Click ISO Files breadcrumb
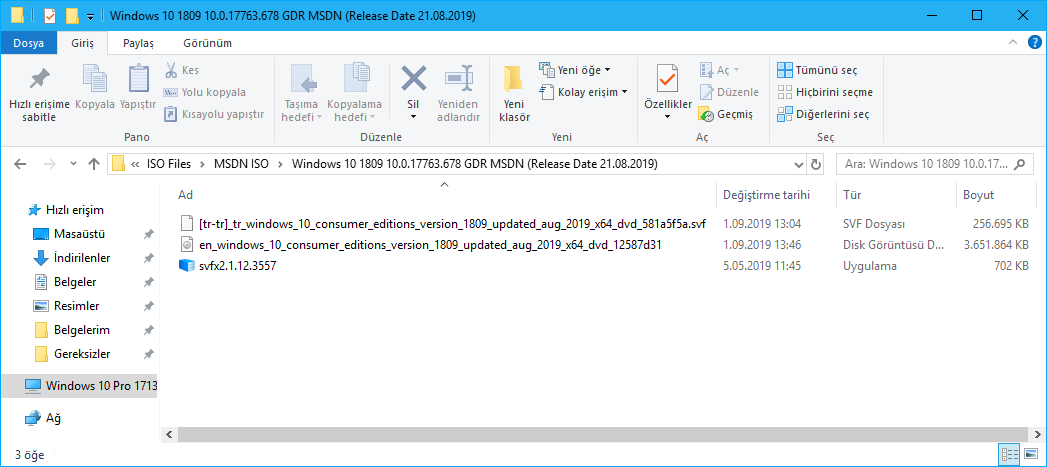The image size is (1047, 467). click(x=169, y=164)
